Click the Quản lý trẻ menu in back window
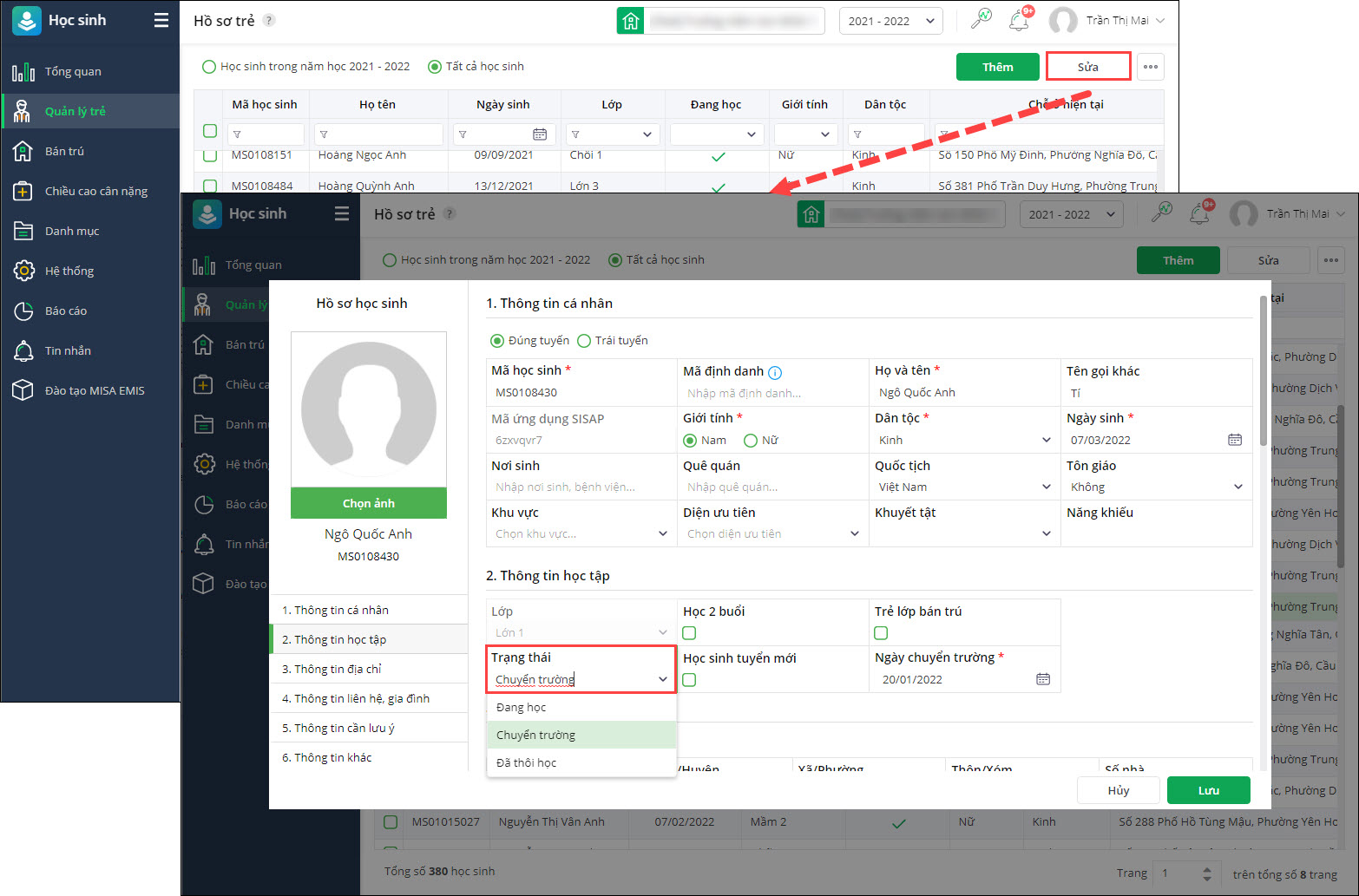The height and width of the screenshot is (896, 1359). click(x=90, y=111)
